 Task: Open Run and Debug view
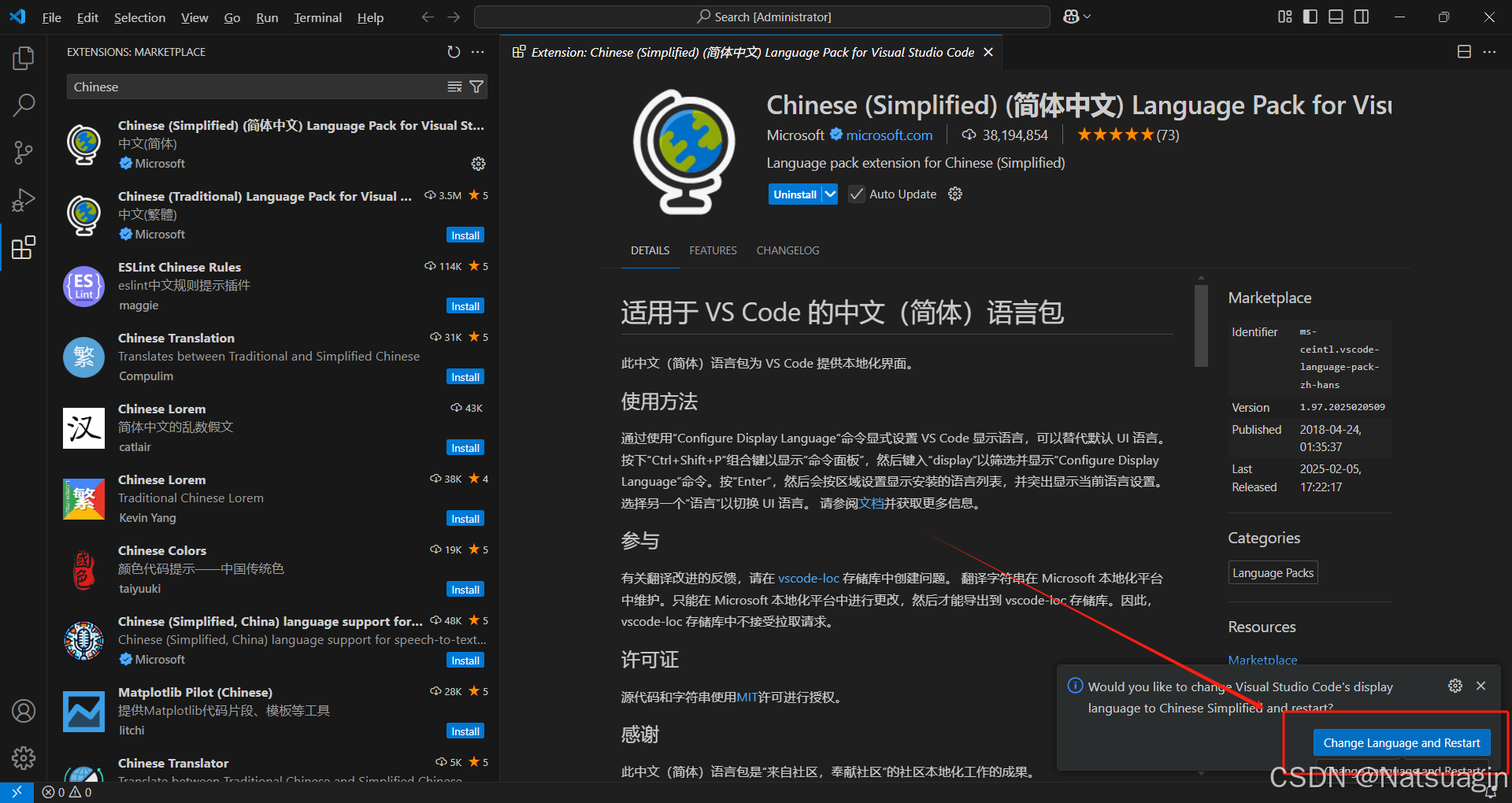(x=24, y=200)
